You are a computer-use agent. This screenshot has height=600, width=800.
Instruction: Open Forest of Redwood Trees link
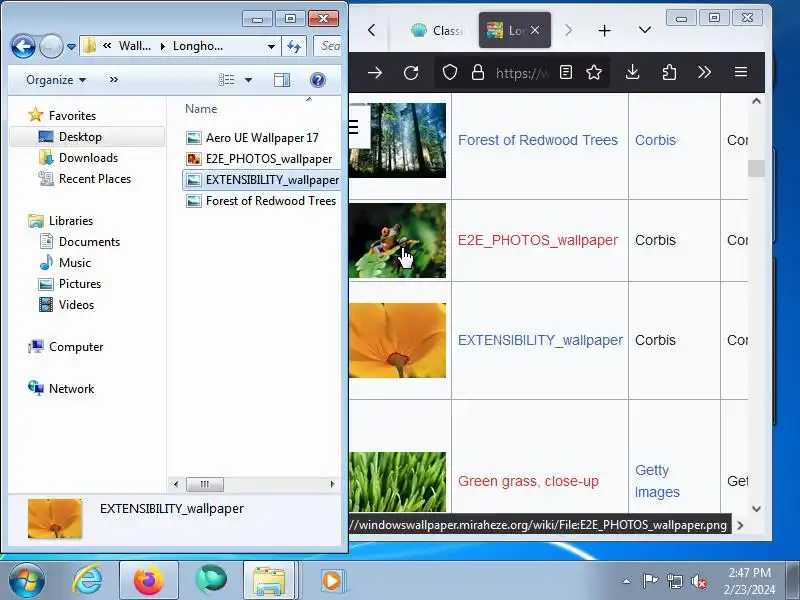[538, 140]
